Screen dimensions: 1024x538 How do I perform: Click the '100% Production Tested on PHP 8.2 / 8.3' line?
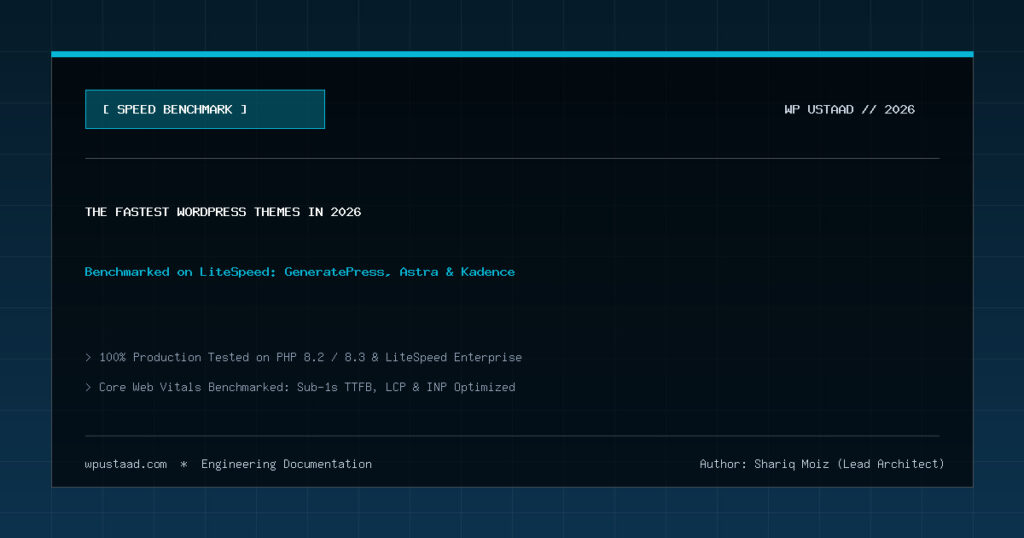[x=304, y=357]
